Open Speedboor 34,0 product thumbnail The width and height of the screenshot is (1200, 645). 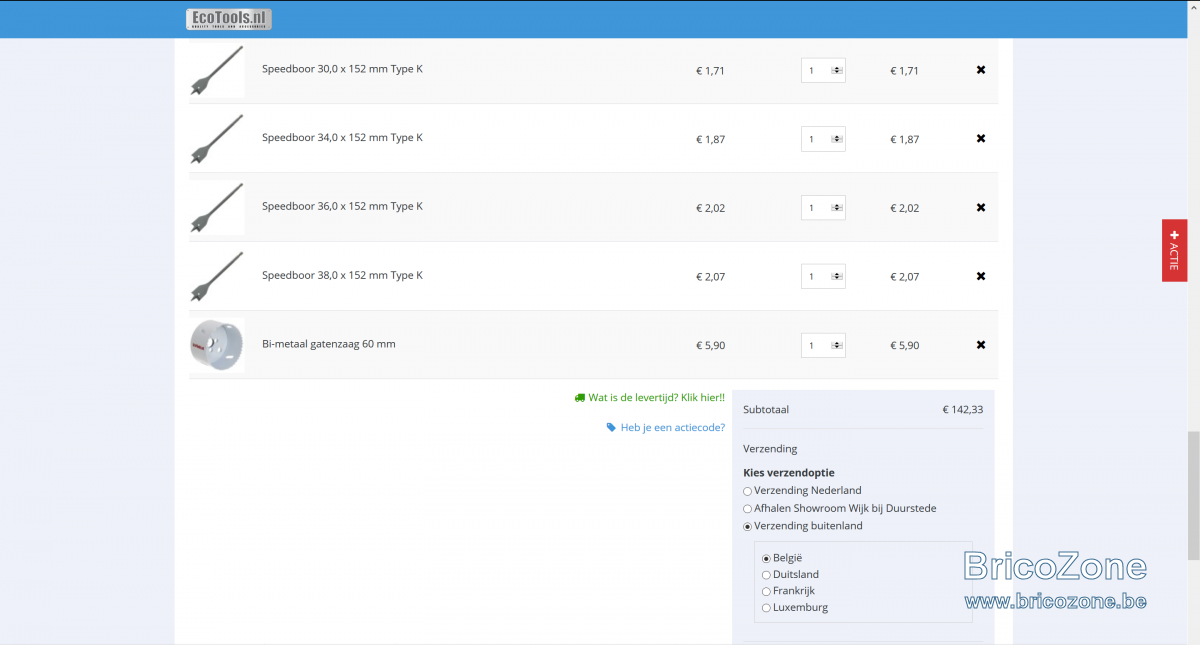(217, 139)
